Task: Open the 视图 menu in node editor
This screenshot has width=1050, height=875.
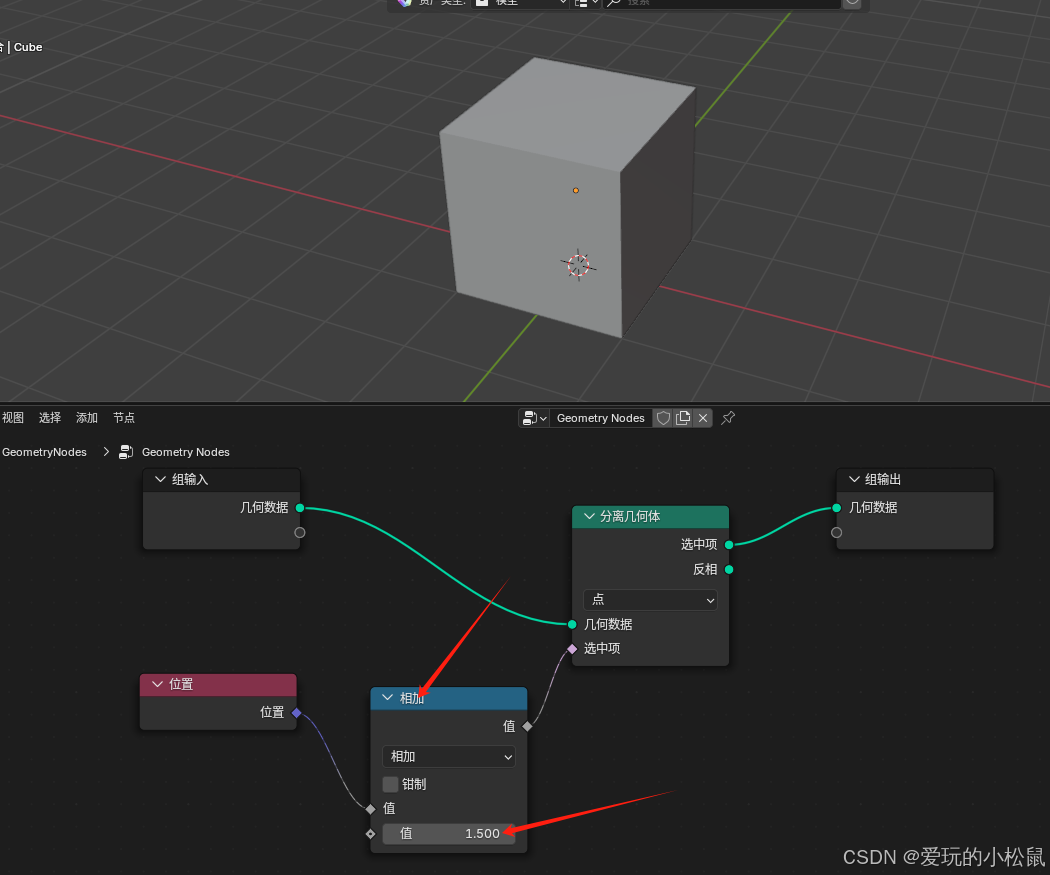Action: [x=13, y=418]
